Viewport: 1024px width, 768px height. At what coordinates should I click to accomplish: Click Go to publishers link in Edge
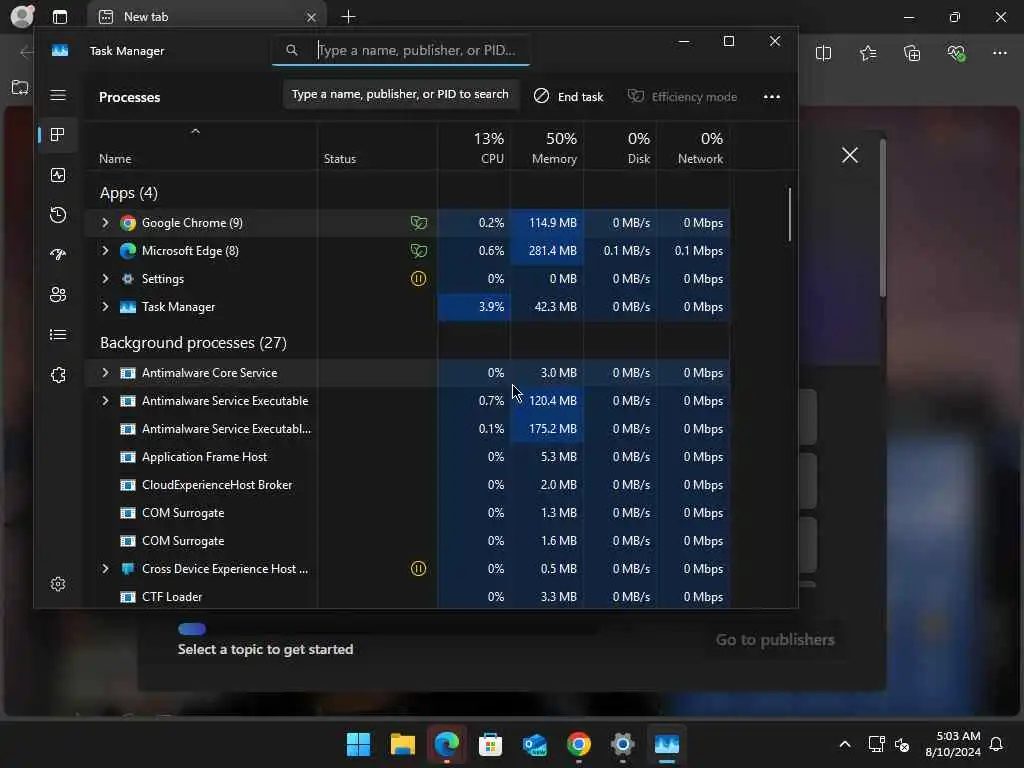point(775,640)
